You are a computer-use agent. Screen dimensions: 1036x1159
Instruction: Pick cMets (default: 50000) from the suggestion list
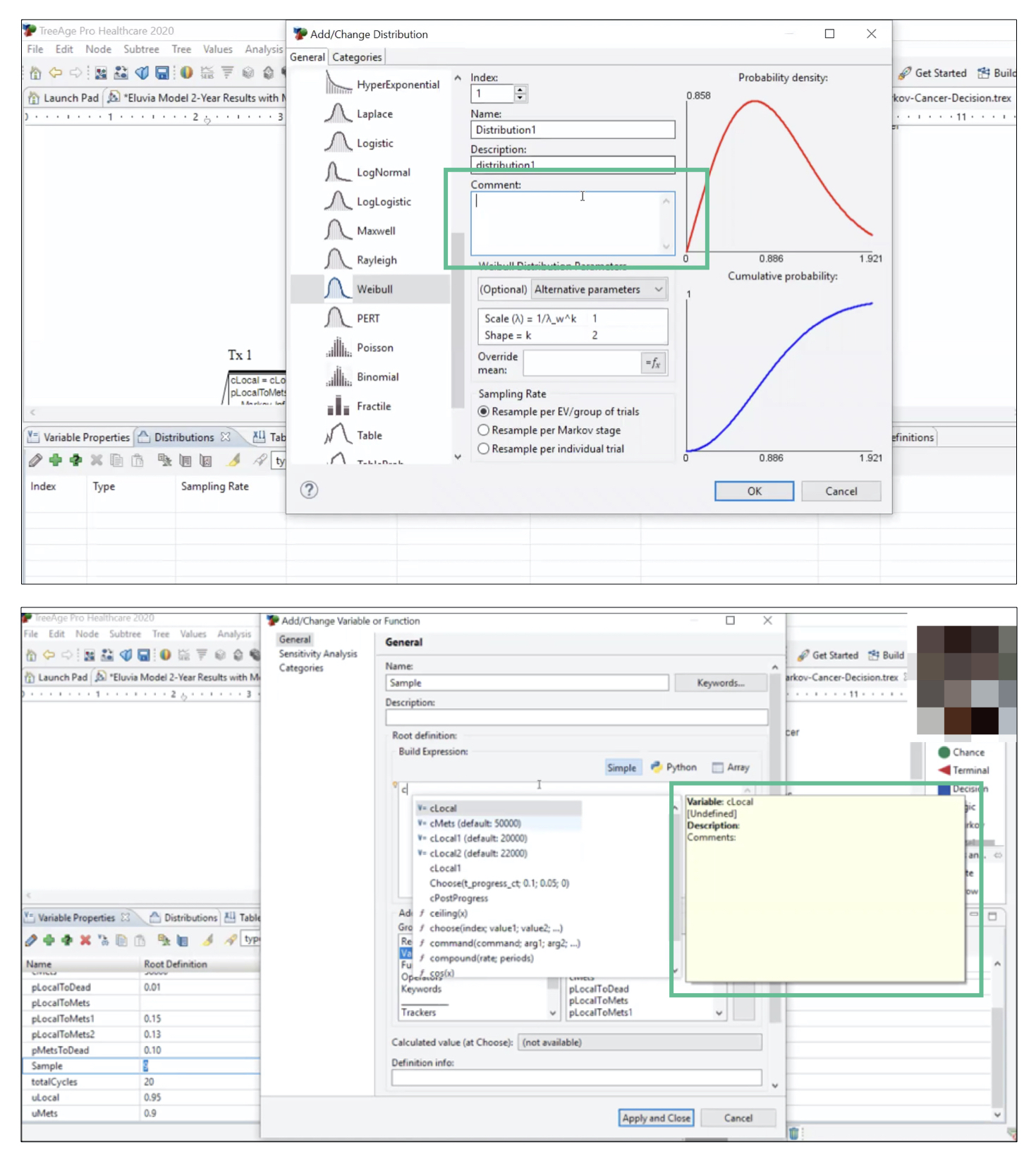coord(475,823)
